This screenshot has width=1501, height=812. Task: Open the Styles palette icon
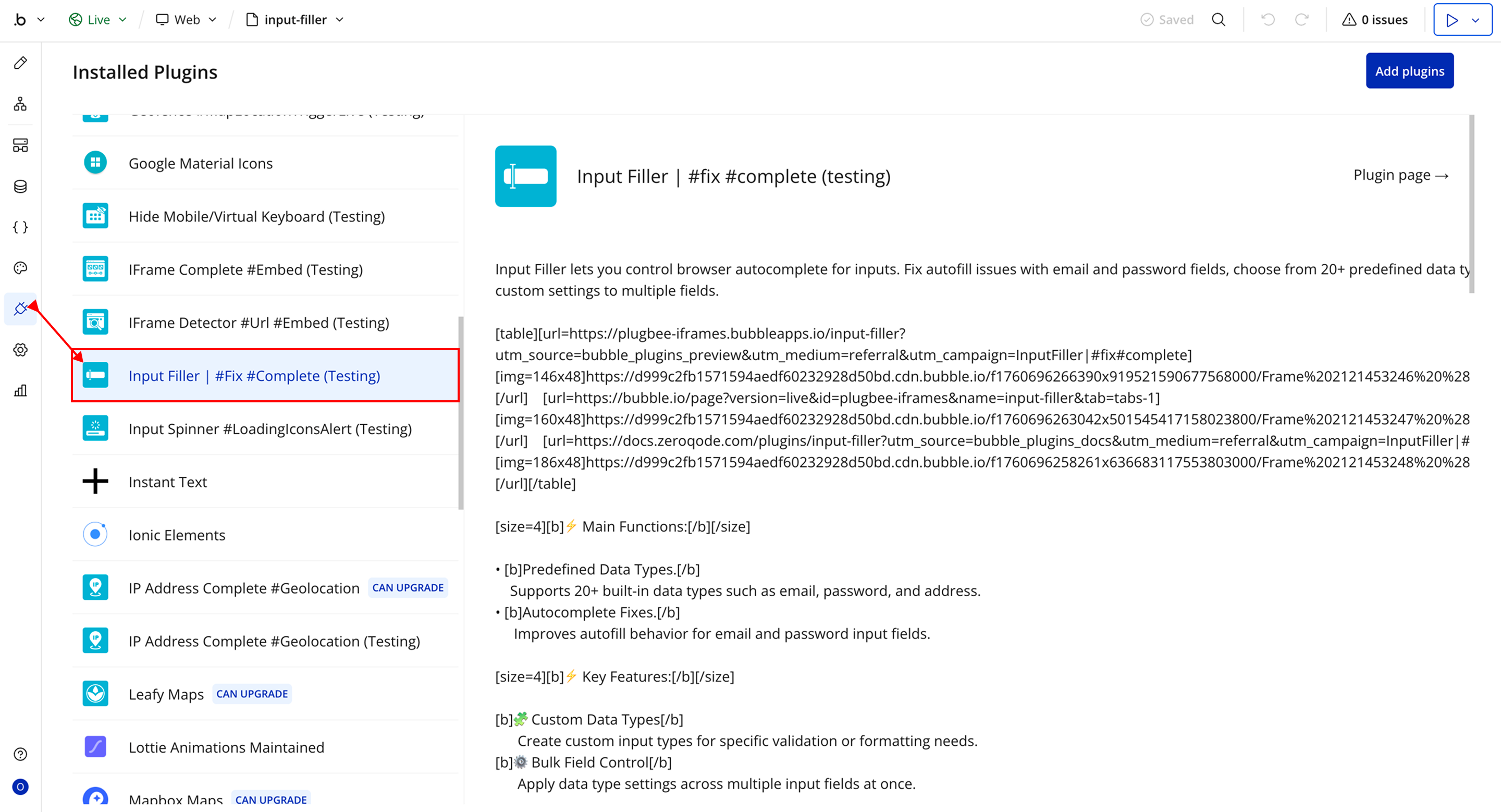point(20,268)
